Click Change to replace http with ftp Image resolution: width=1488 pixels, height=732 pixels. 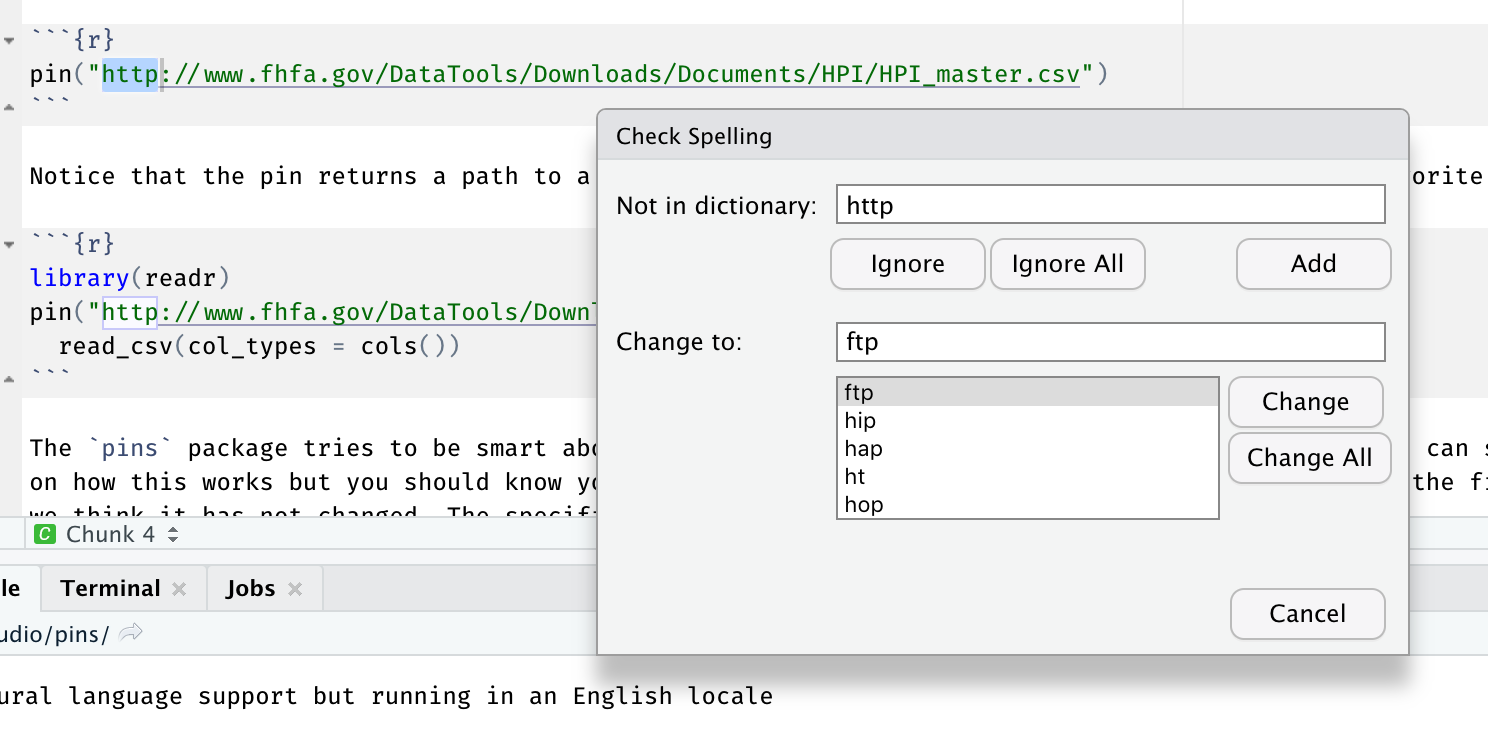1305,402
